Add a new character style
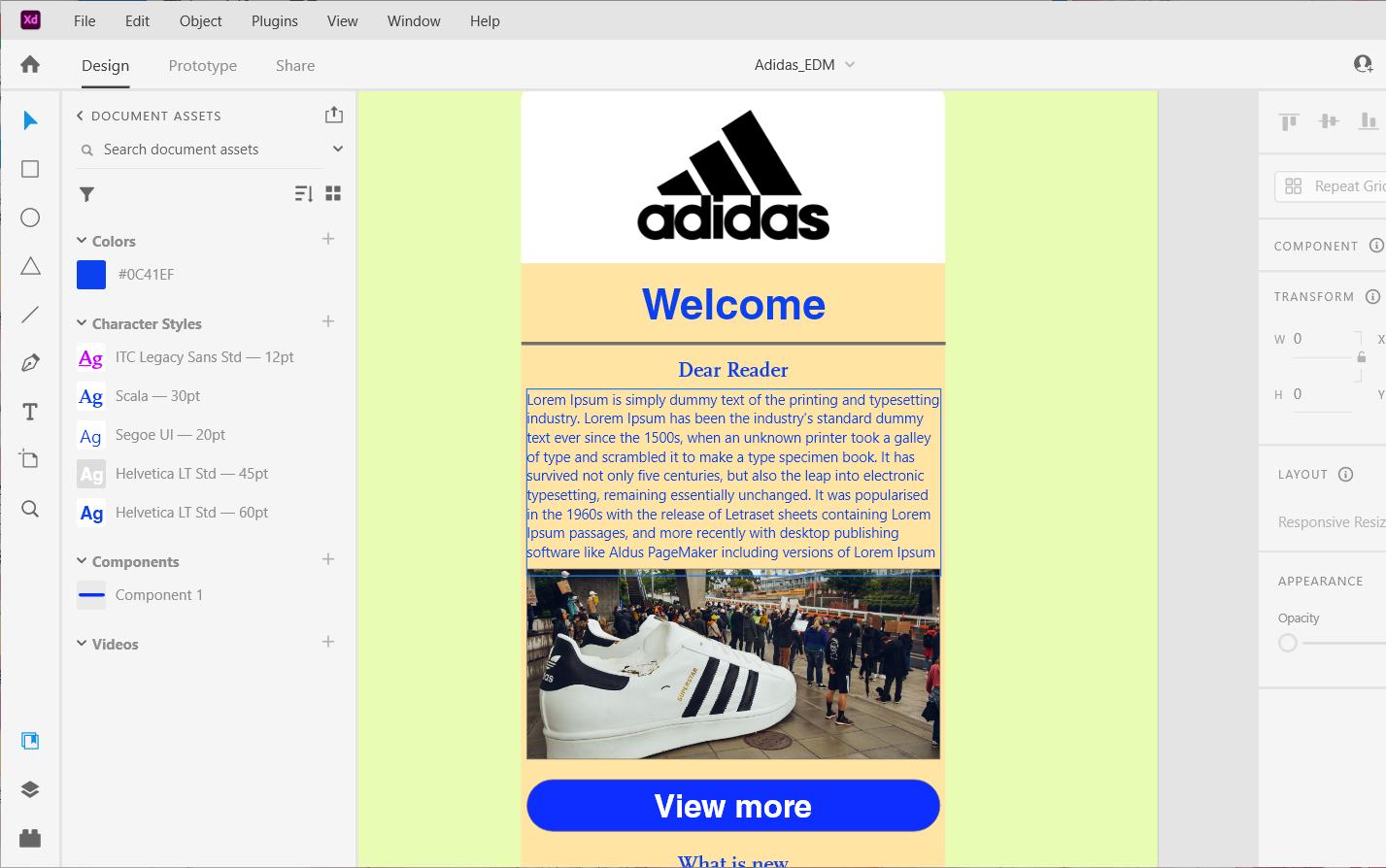This screenshot has width=1386, height=868. tap(328, 321)
